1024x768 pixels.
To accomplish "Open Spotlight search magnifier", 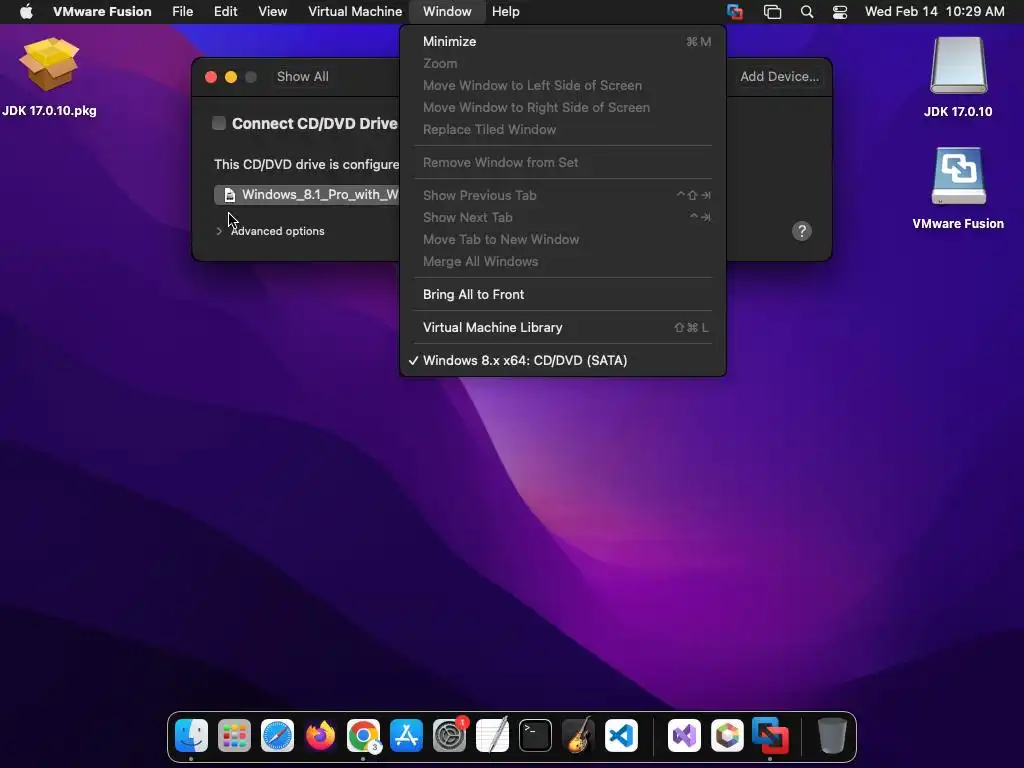I will (x=807, y=12).
